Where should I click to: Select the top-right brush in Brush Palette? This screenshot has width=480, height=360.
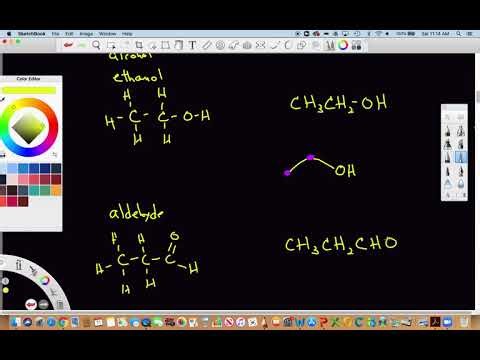coord(461,131)
